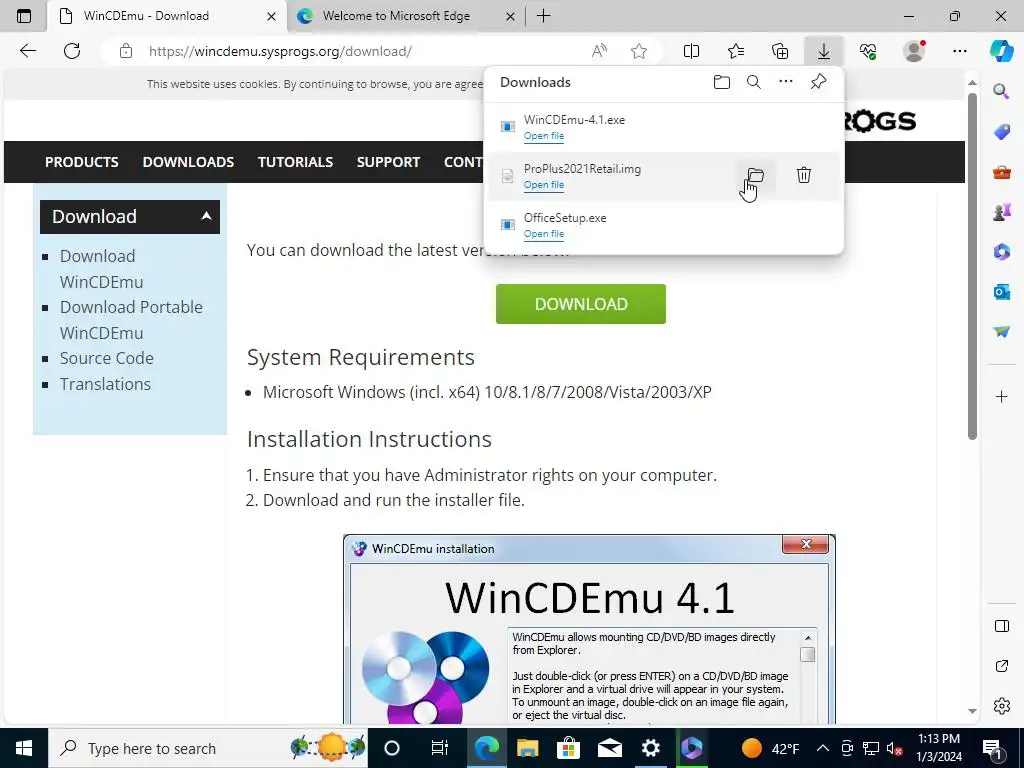1024x768 pixels.
Task: Open Source Code link
Action: 106,358
